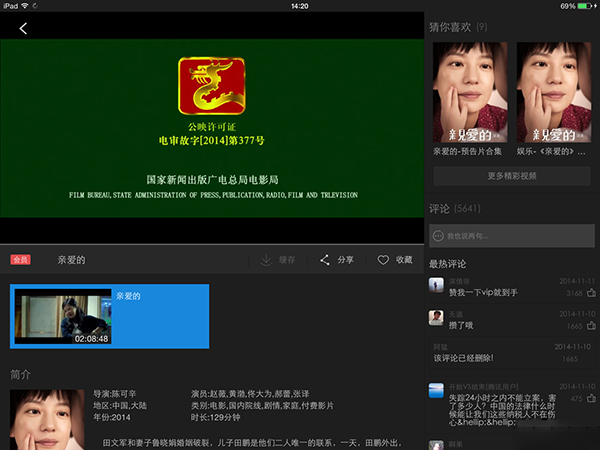Screen dimensions: 600x450
Task: Click the '更多精彩视频' button
Action: 511,176
